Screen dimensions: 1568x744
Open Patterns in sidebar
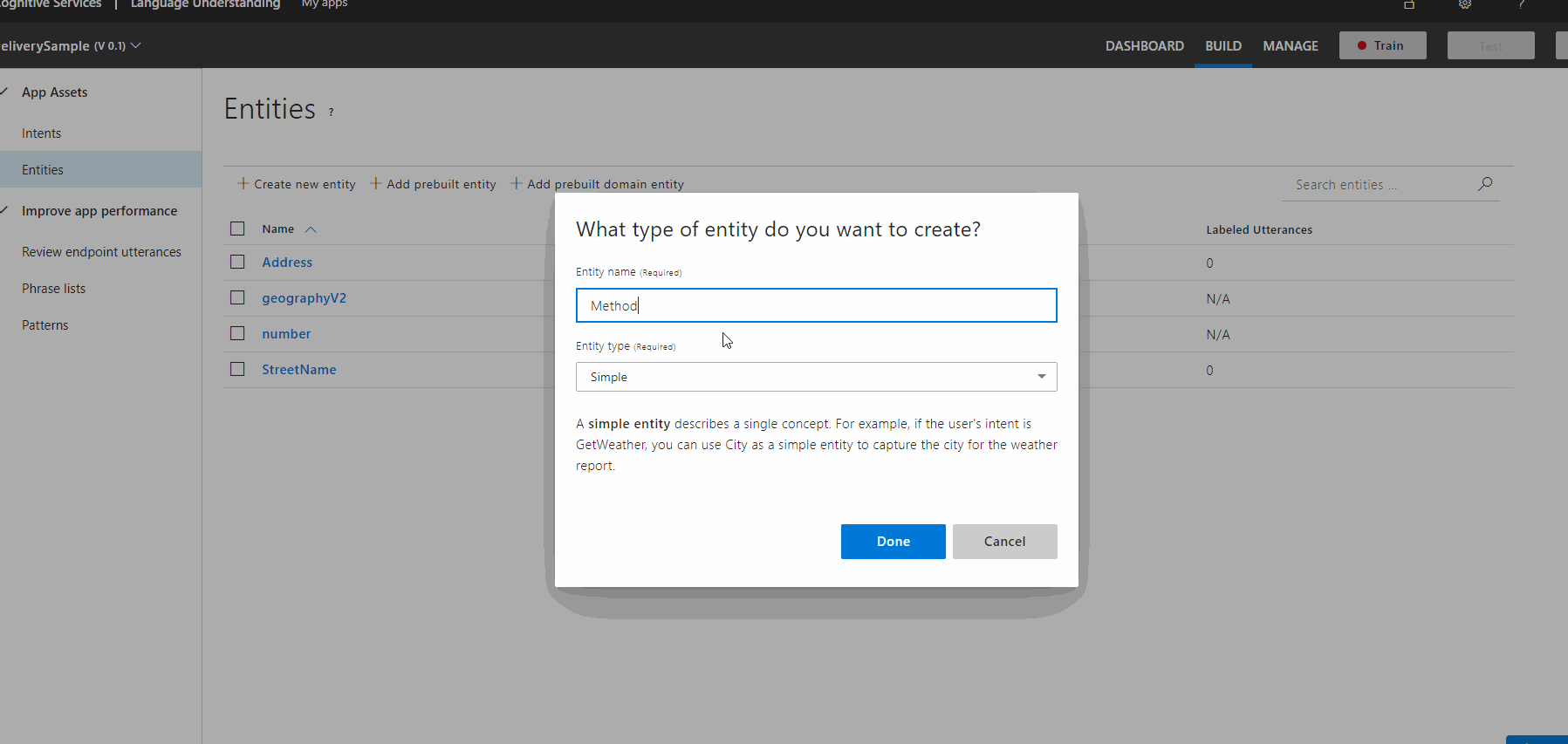(45, 325)
